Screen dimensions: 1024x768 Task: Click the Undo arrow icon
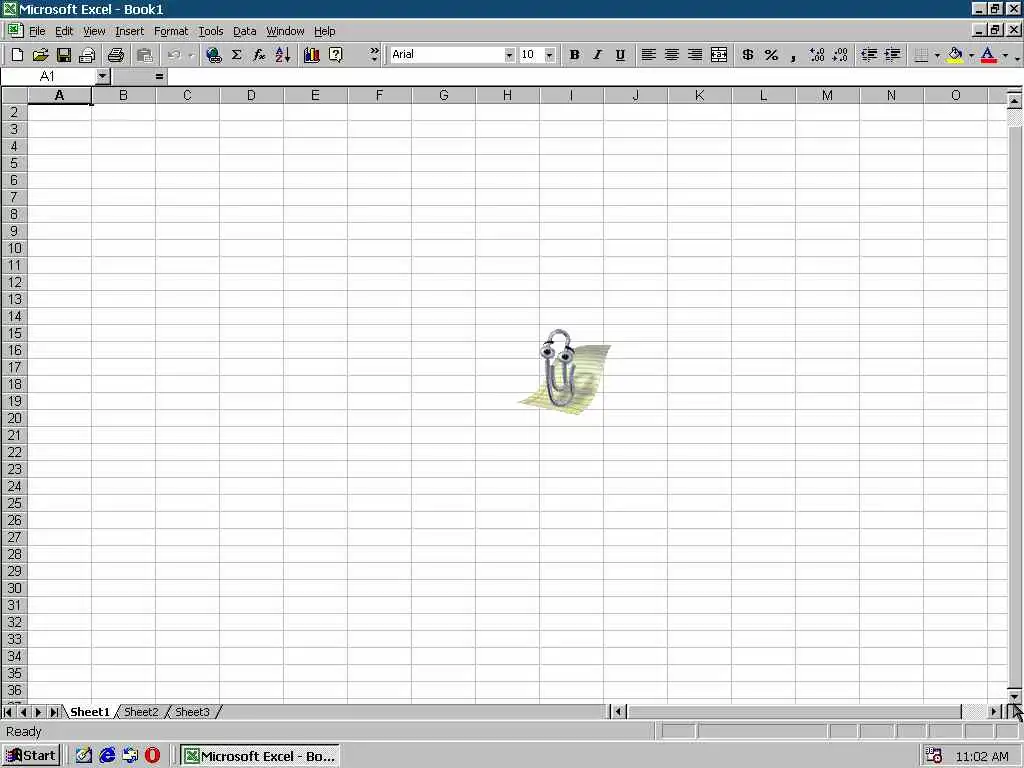[x=174, y=55]
